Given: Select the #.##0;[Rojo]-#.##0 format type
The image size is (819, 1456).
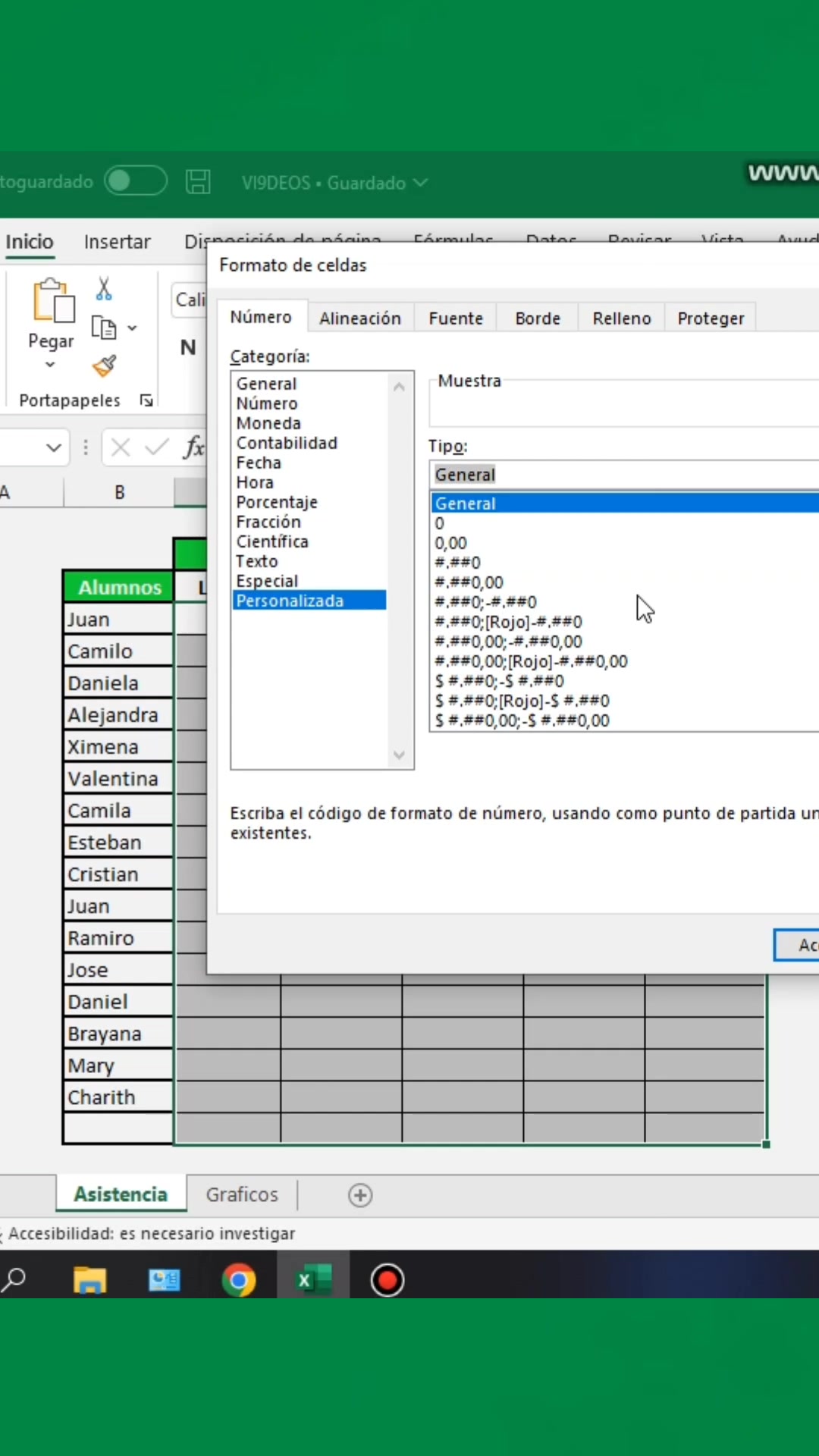Looking at the screenshot, I should click(x=509, y=622).
